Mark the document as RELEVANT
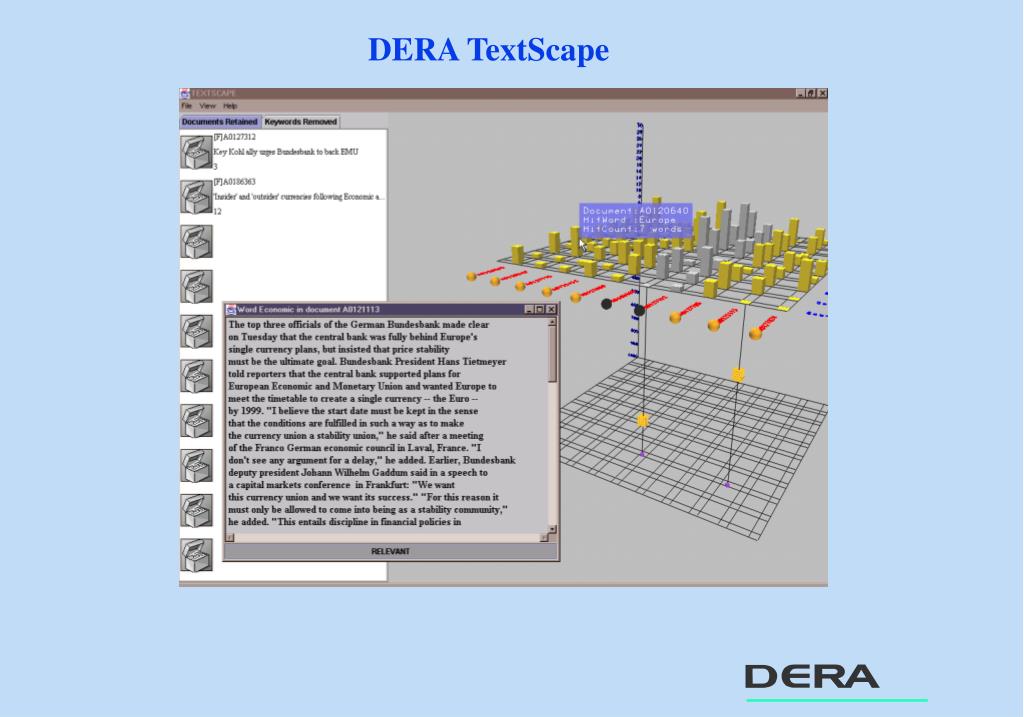 pyautogui.click(x=391, y=552)
